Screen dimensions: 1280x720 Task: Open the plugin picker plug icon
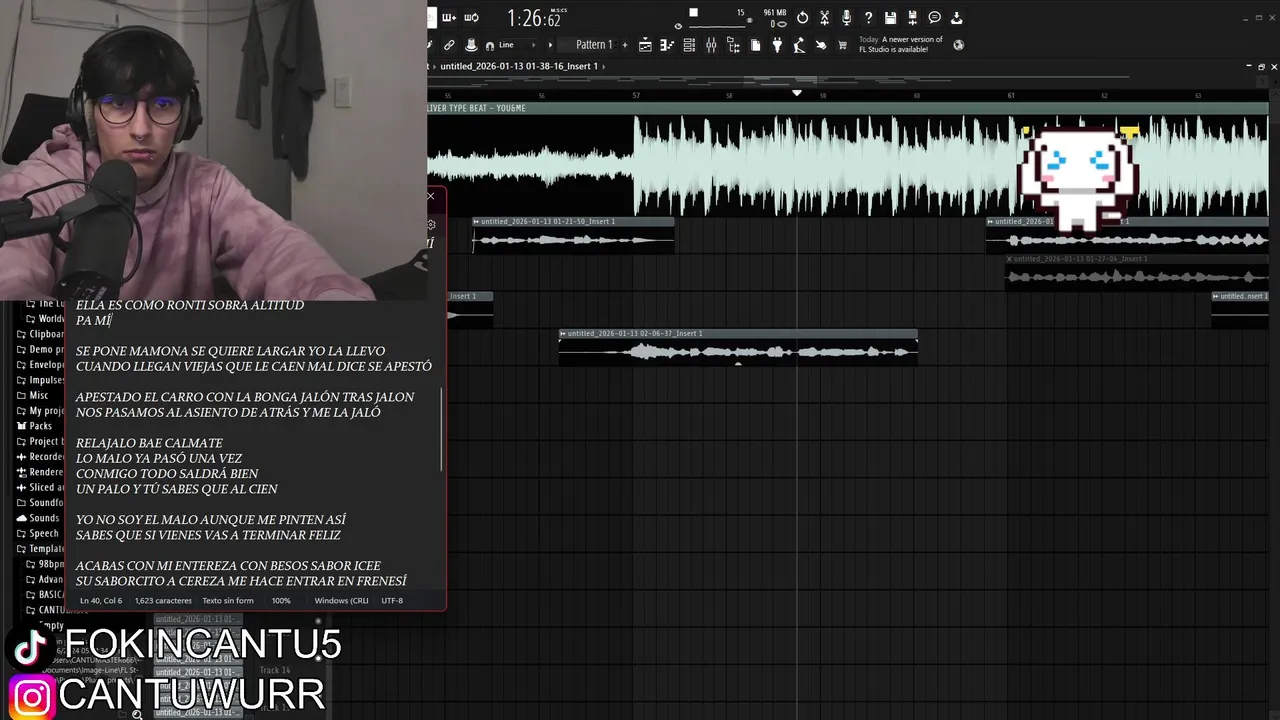pos(777,45)
